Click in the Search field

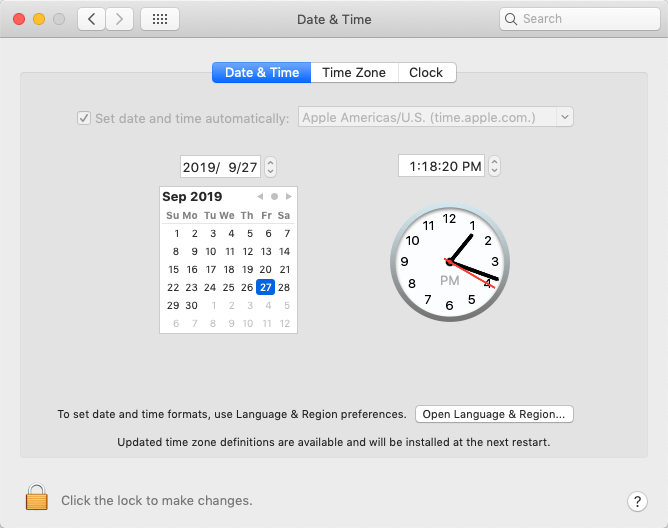580,19
